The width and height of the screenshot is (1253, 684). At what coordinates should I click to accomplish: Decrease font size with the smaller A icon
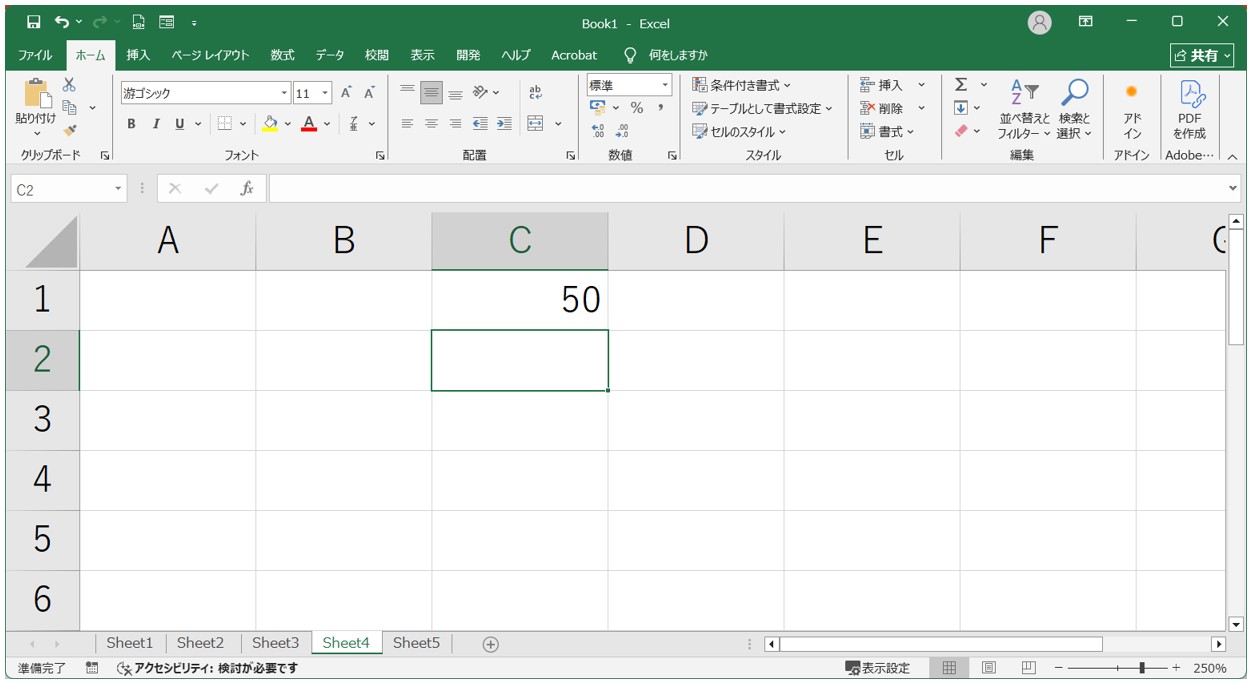(x=369, y=93)
